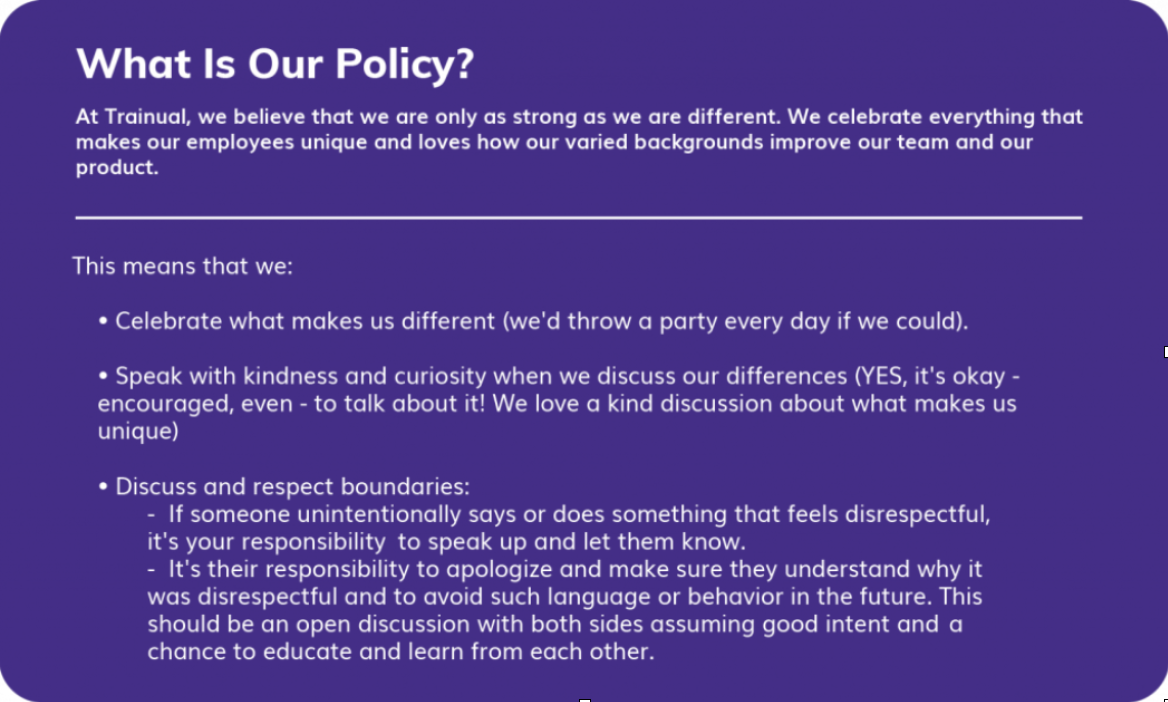Click the line starting "makes our employees unique"
Image resolution: width=1168 pixels, height=702 pixels.
[554, 142]
